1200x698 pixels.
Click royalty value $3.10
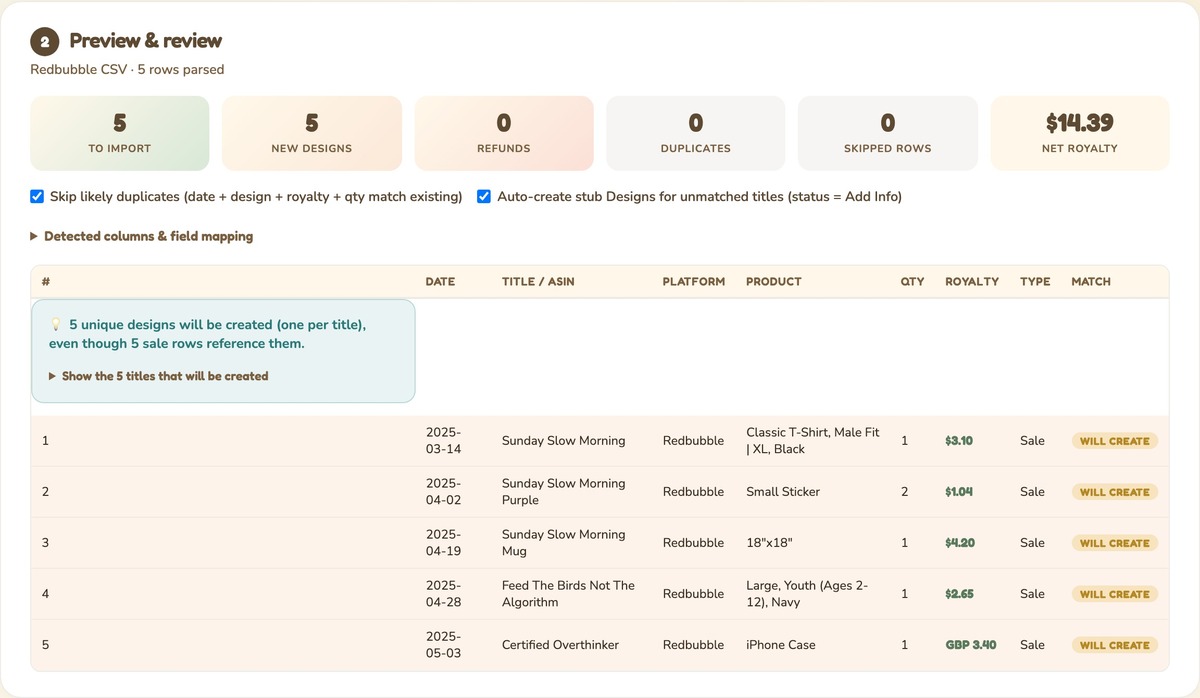pos(959,441)
